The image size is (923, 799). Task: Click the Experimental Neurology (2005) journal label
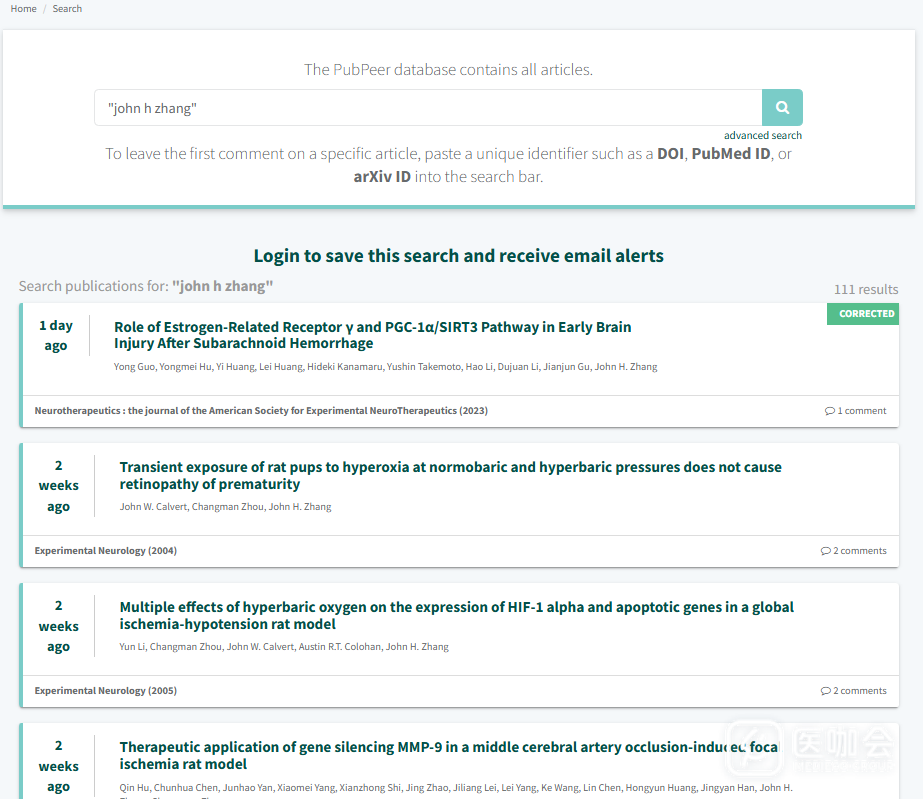click(x=106, y=691)
